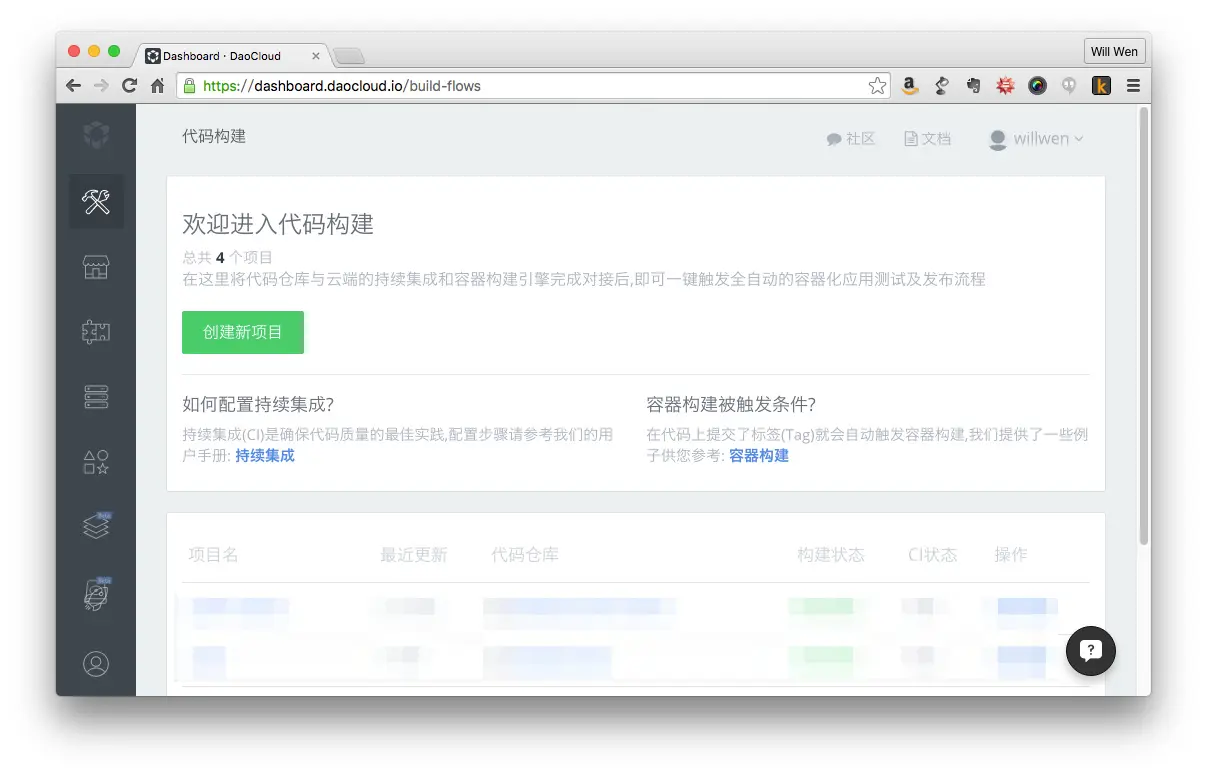Click the Will Wen profile button
This screenshot has width=1207, height=776.
1114,51
